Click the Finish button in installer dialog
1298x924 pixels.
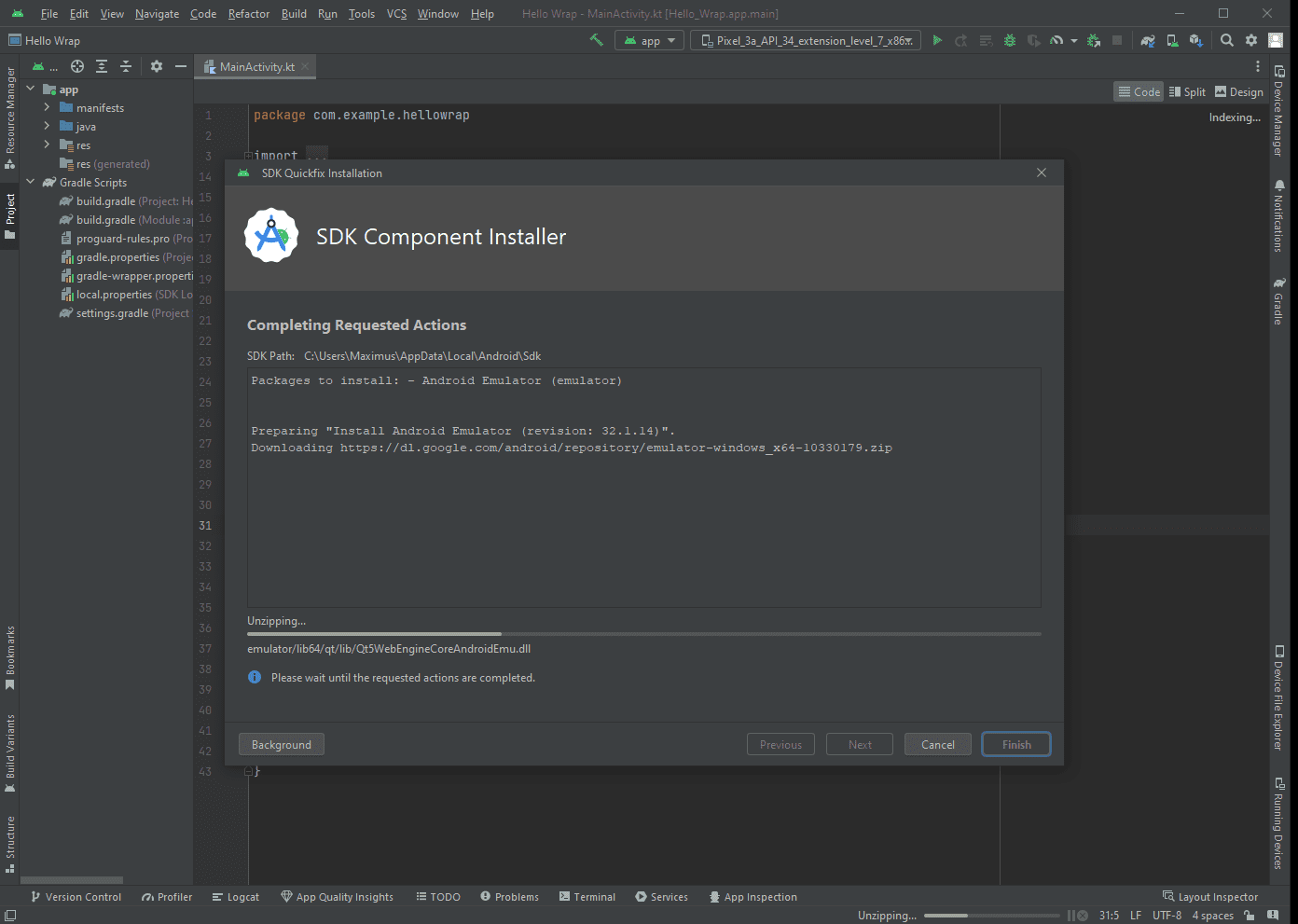pos(1016,744)
